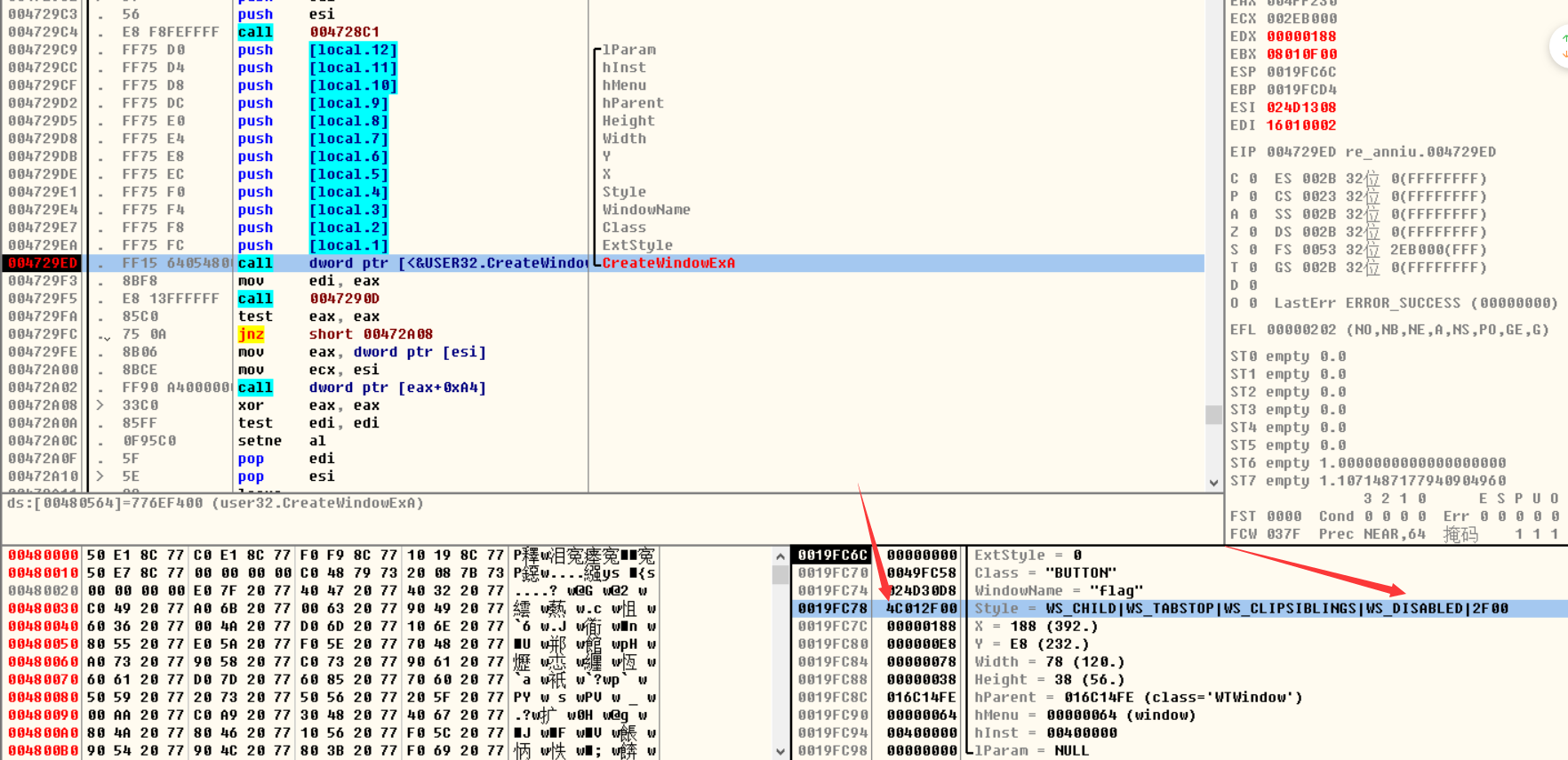
Task: Select the EDX register value 00000188
Action: pyautogui.click(x=1301, y=36)
